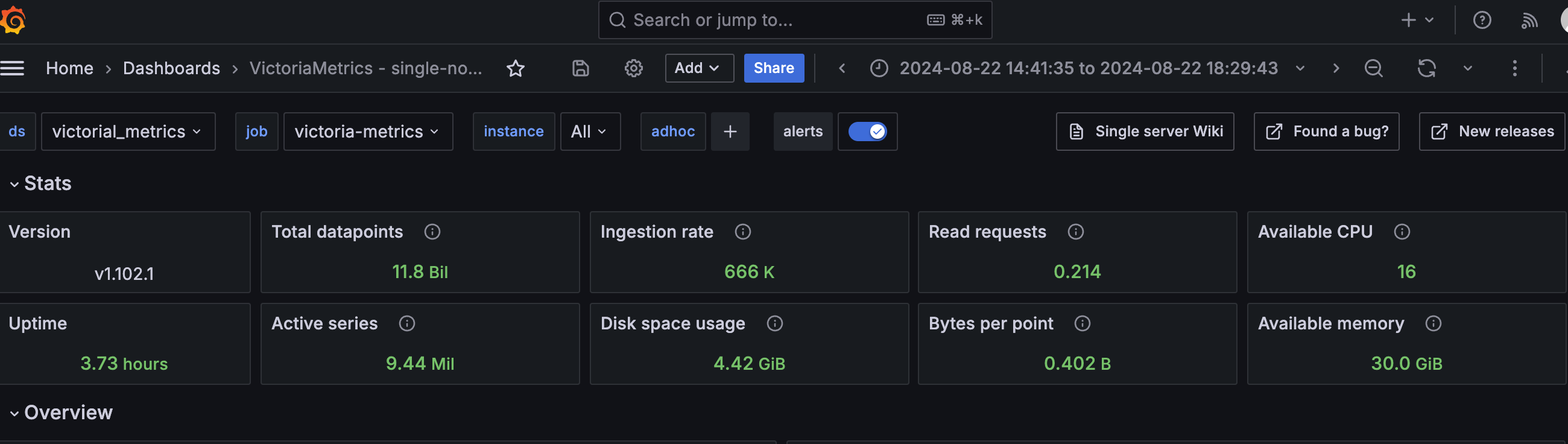Click the 666 K ingestion rate value
This screenshot has width=1568, height=444.
[x=749, y=271]
